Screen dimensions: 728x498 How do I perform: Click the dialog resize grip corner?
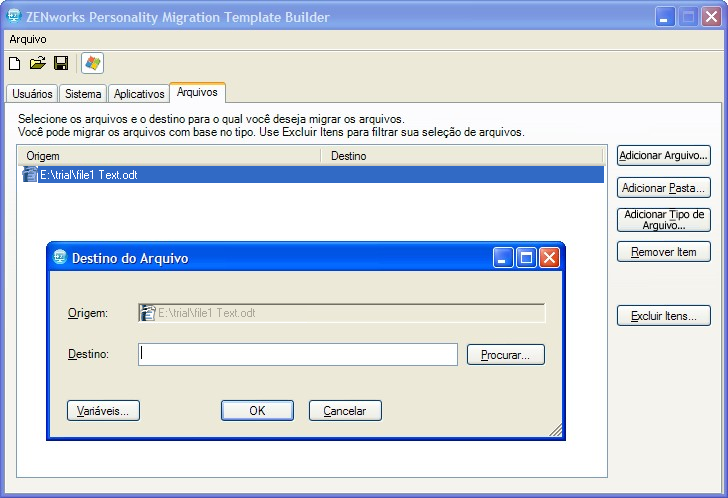point(555,430)
